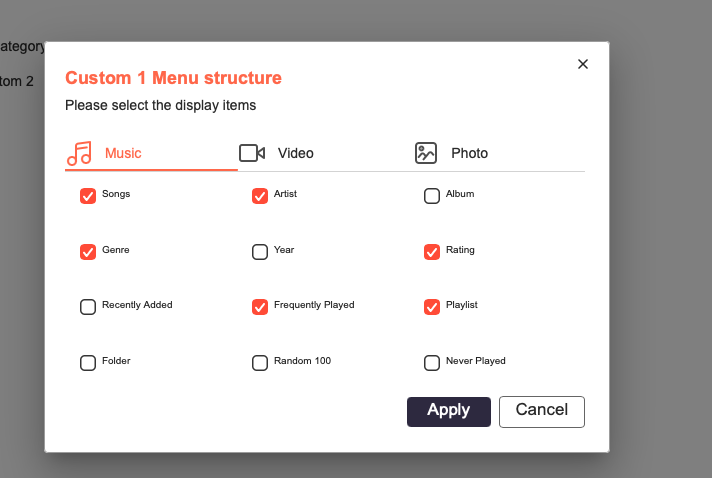Disable the Genre checkbox
The width and height of the screenshot is (712, 478).
(88, 252)
